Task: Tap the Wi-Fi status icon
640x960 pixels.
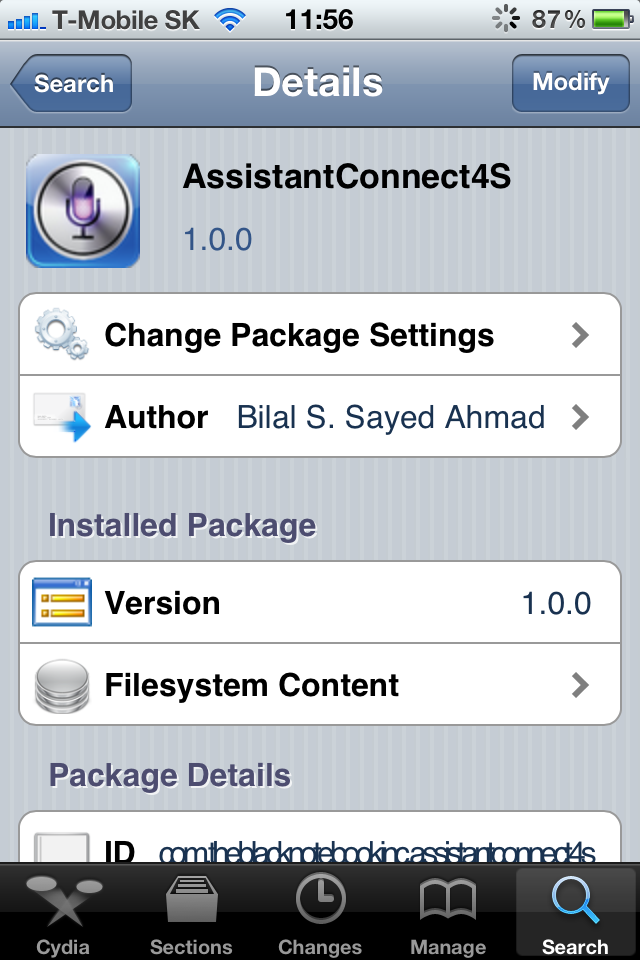Action: click(x=231, y=19)
